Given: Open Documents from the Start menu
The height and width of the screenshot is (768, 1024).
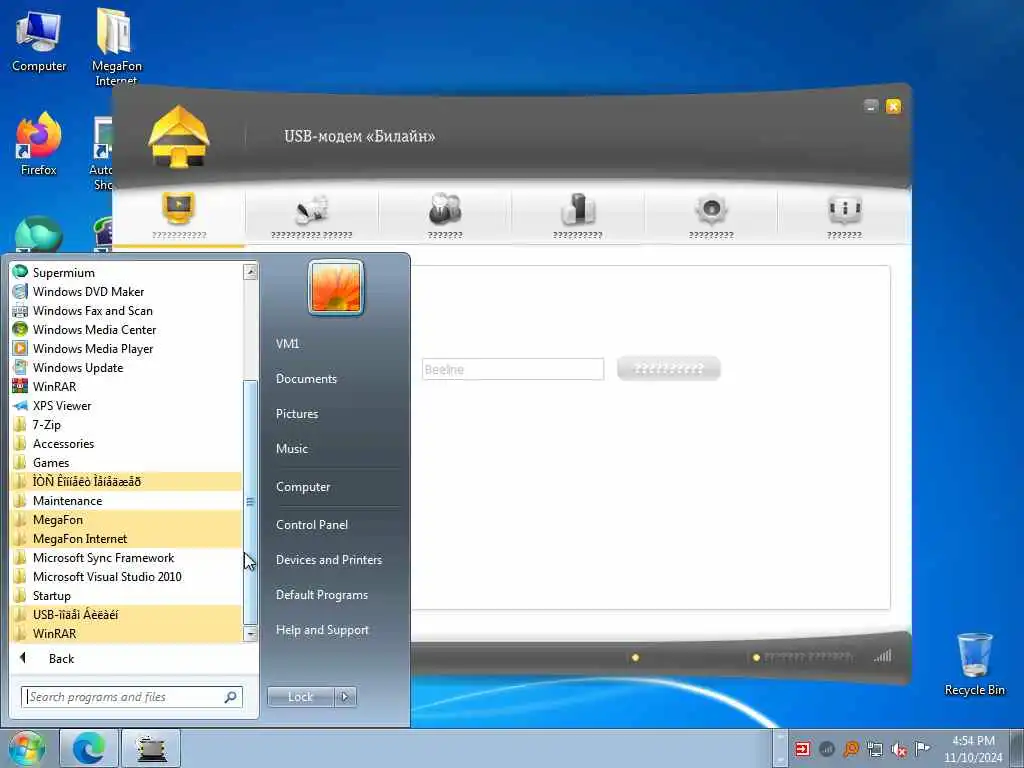Looking at the screenshot, I should point(306,379).
